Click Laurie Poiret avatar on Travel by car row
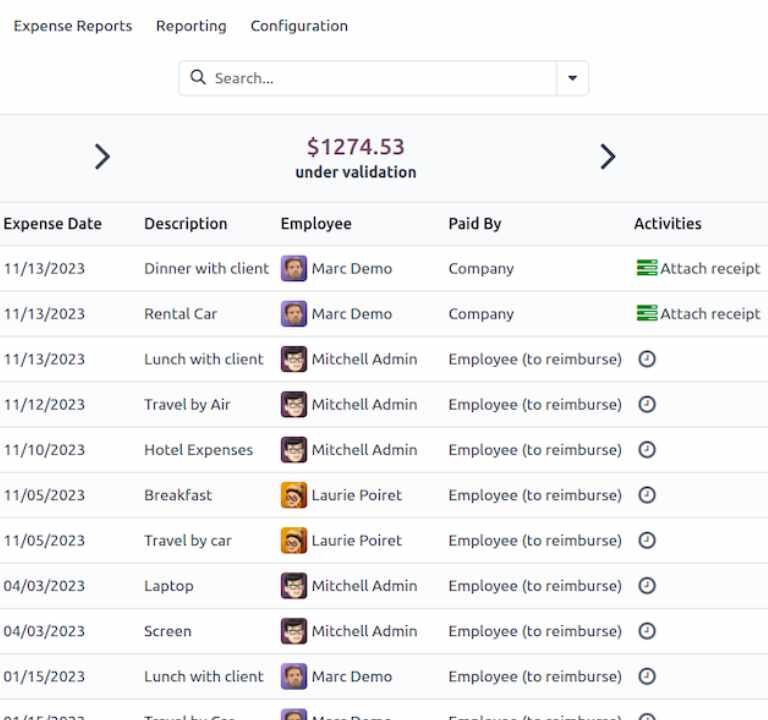The height and width of the screenshot is (720, 768). [x=293, y=540]
